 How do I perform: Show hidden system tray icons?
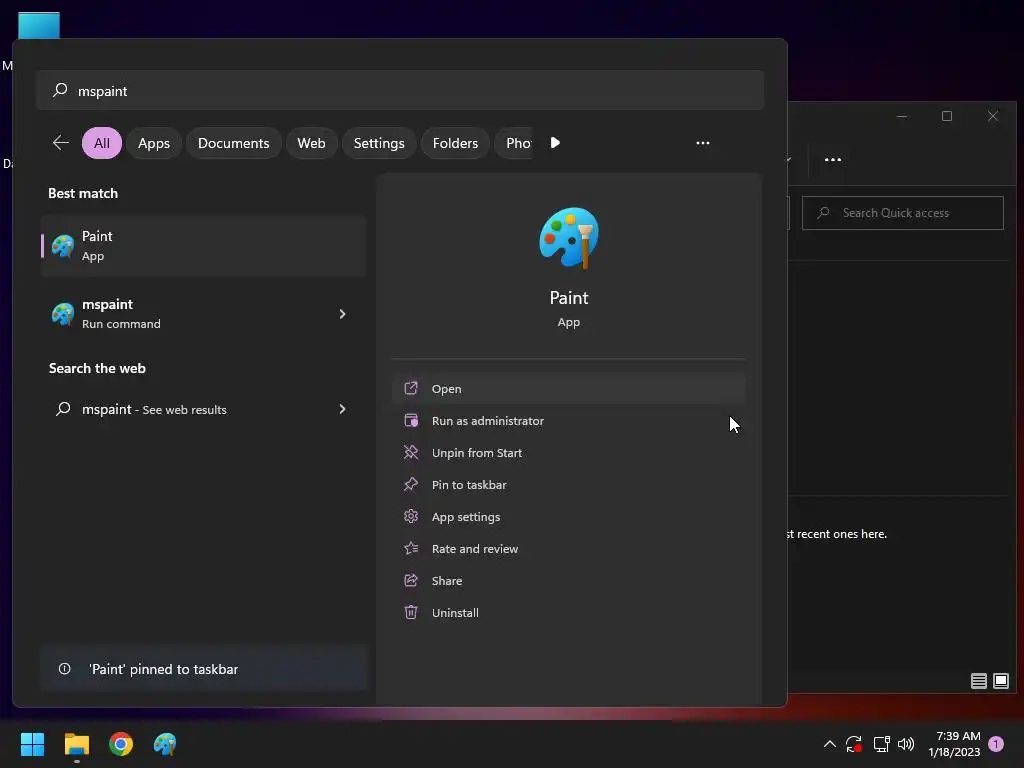pos(829,744)
